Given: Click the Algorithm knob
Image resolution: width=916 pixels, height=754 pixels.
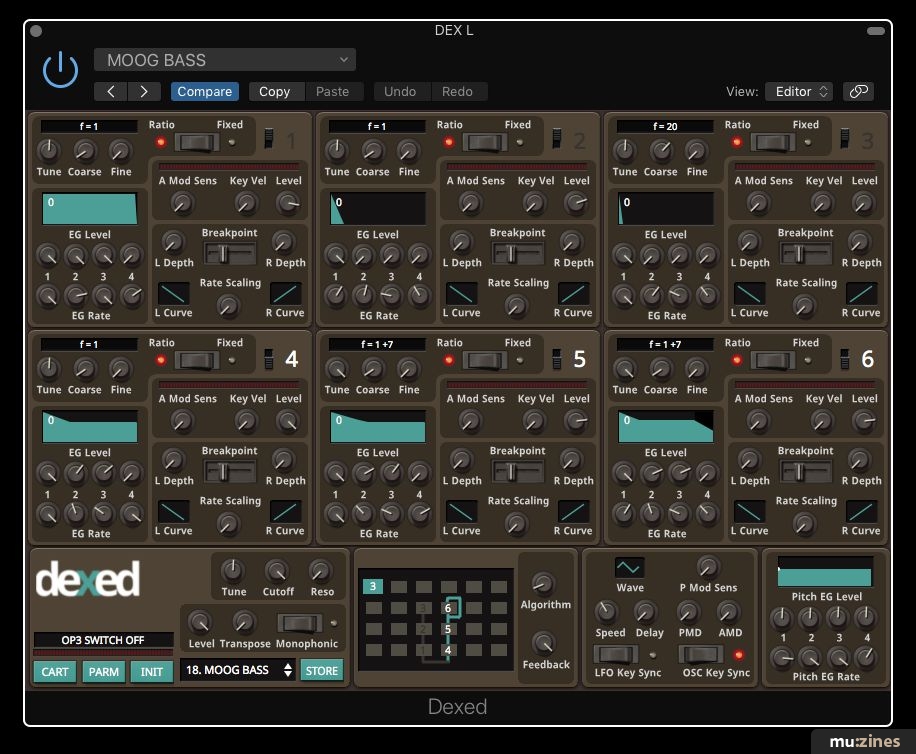Looking at the screenshot, I should (543, 583).
